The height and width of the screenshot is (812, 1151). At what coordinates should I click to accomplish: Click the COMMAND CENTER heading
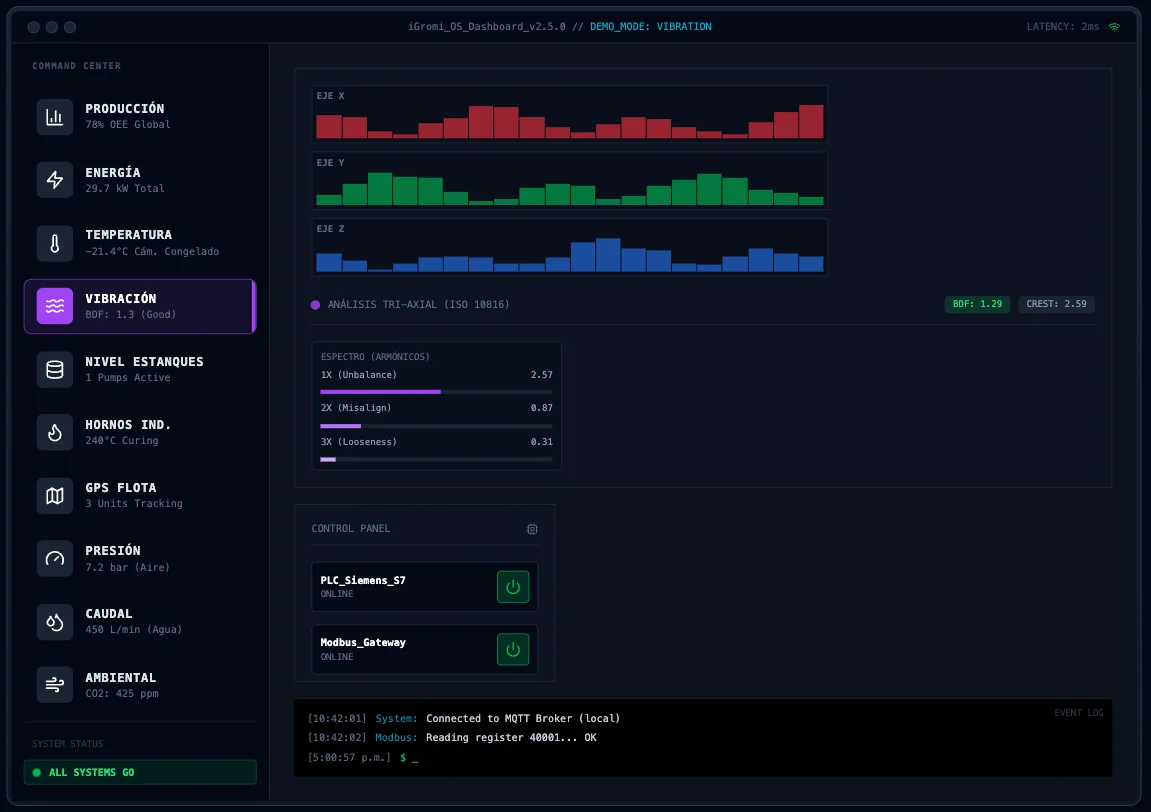coord(76,66)
